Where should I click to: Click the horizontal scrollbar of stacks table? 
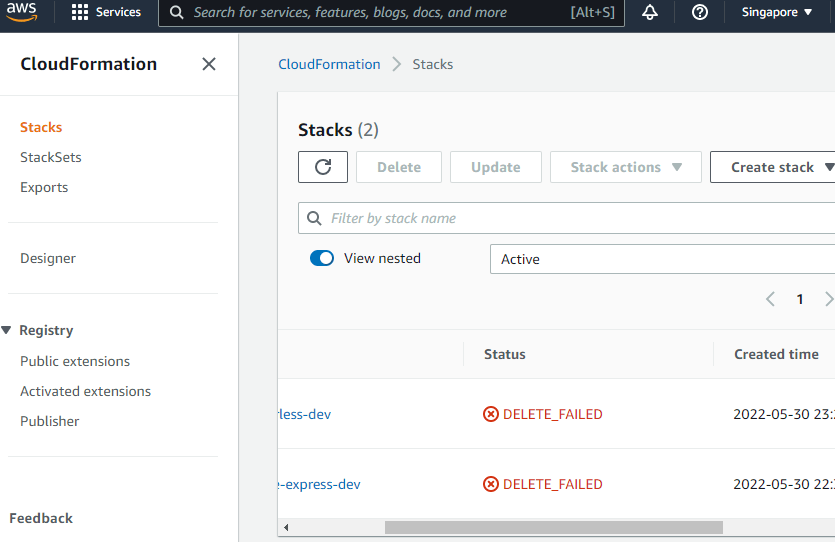tap(554, 528)
